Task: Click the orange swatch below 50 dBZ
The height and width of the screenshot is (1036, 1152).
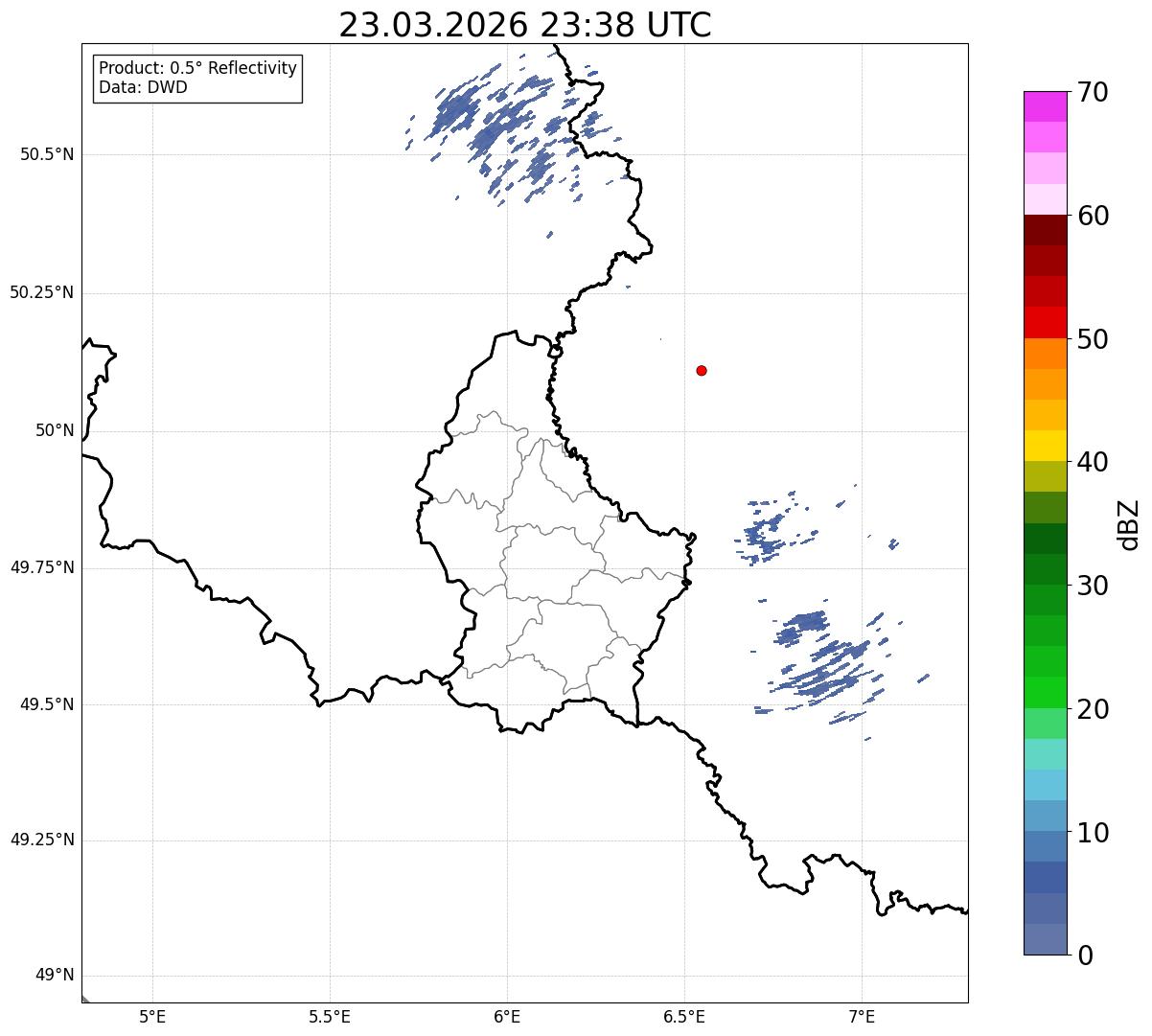Action: pyautogui.click(x=1045, y=354)
